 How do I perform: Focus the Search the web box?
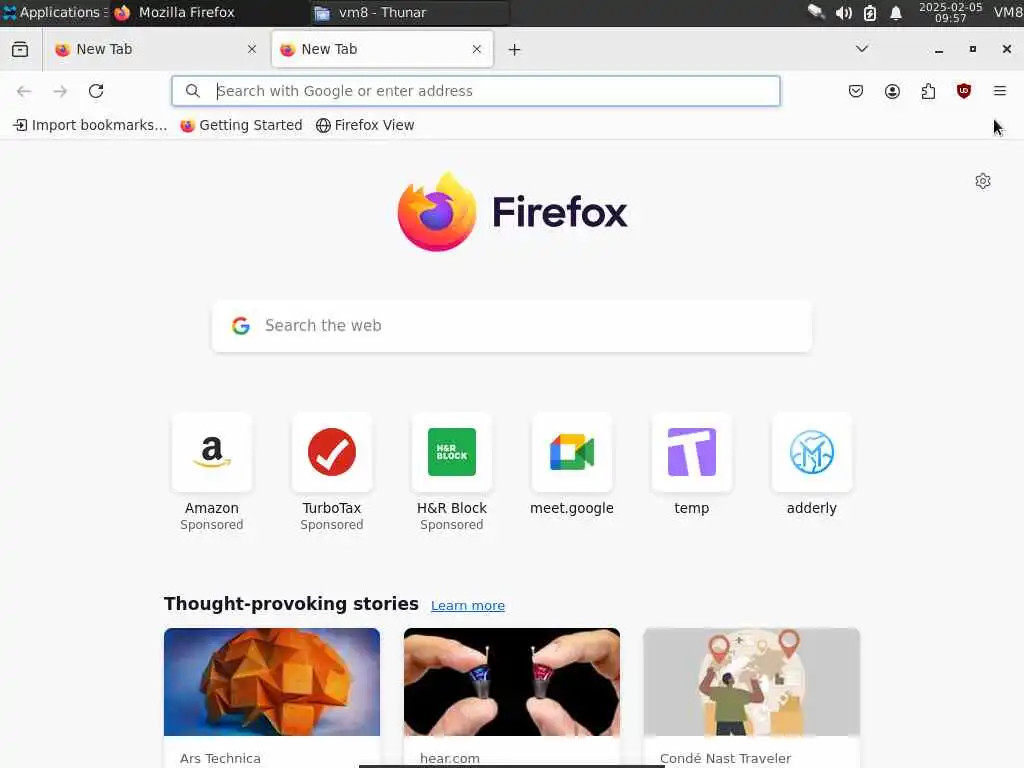coord(512,326)
